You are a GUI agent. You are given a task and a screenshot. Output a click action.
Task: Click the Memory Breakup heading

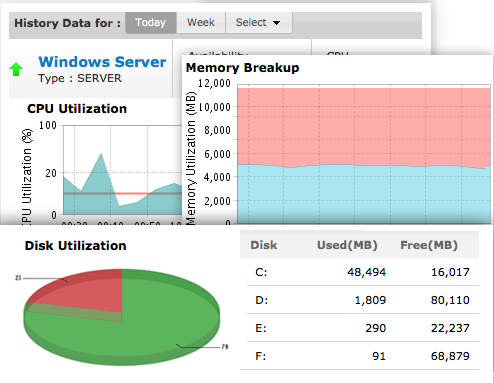[x=242, y=68]
